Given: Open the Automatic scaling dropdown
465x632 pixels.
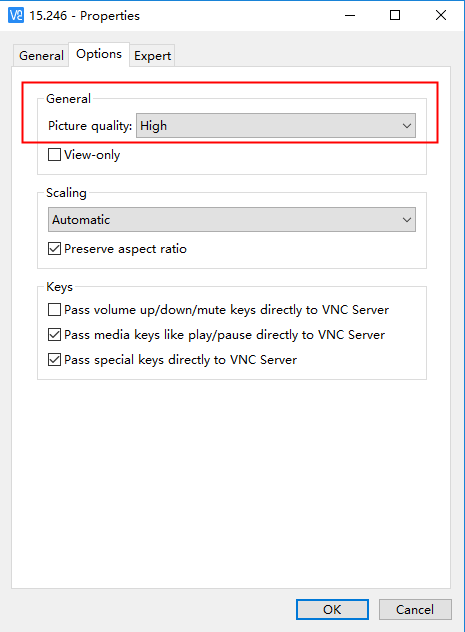Looking at the screenshot, I should (232, 220).
